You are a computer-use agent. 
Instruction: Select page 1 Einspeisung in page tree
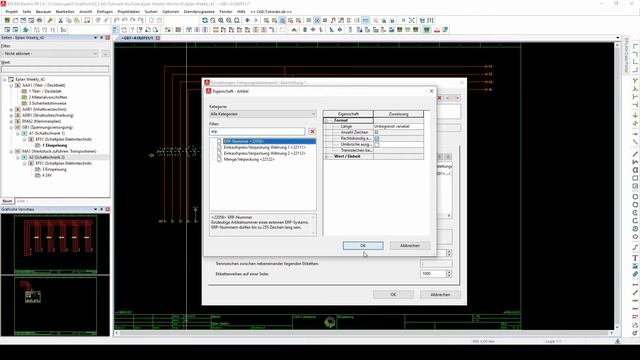coord(55,145)
